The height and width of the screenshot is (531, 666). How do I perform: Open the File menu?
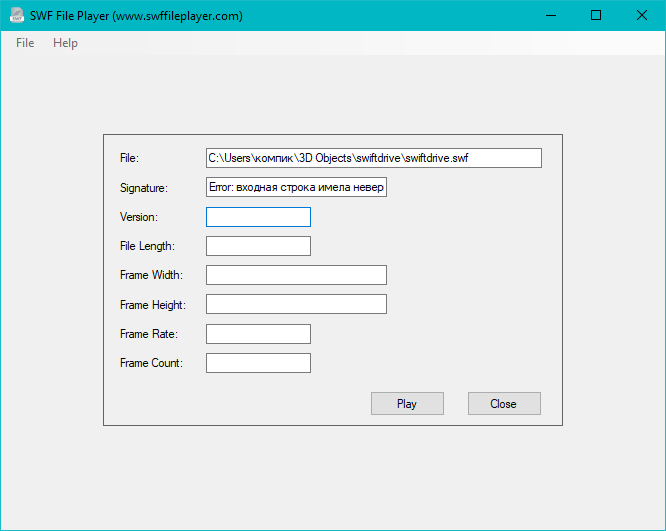click(x=25, y=43)
